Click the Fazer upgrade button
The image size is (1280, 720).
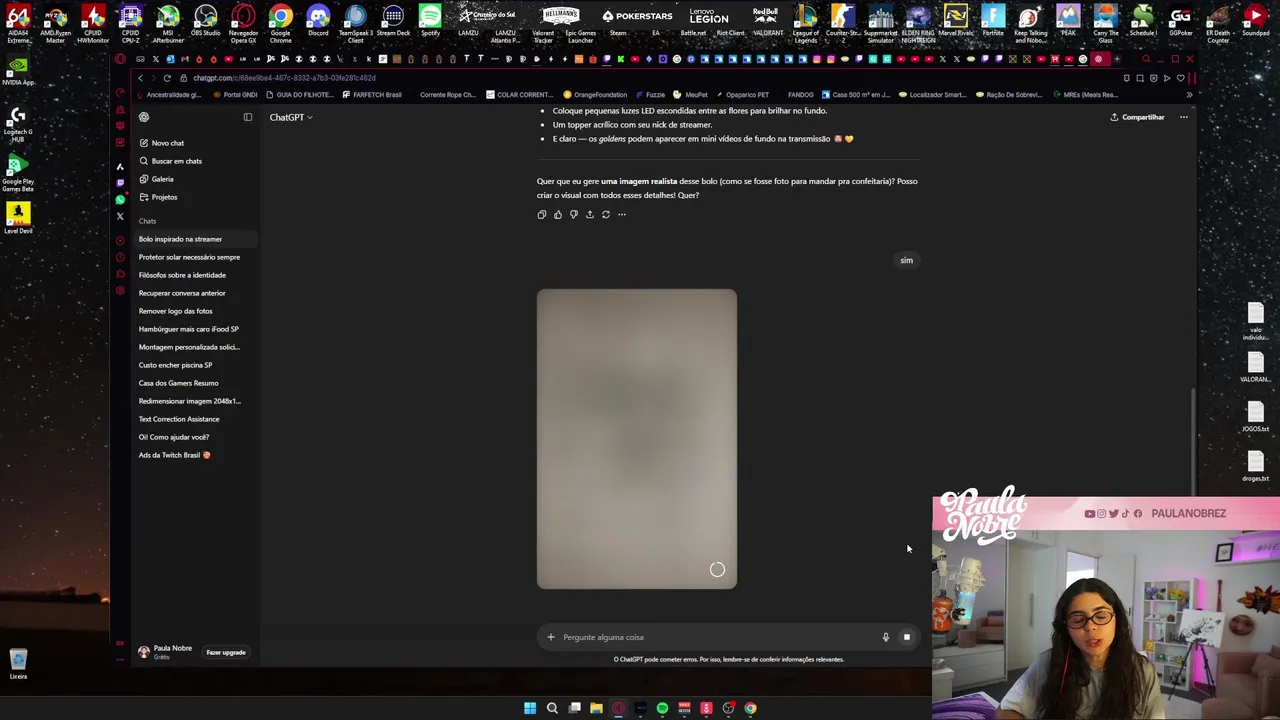coord(226,652)
